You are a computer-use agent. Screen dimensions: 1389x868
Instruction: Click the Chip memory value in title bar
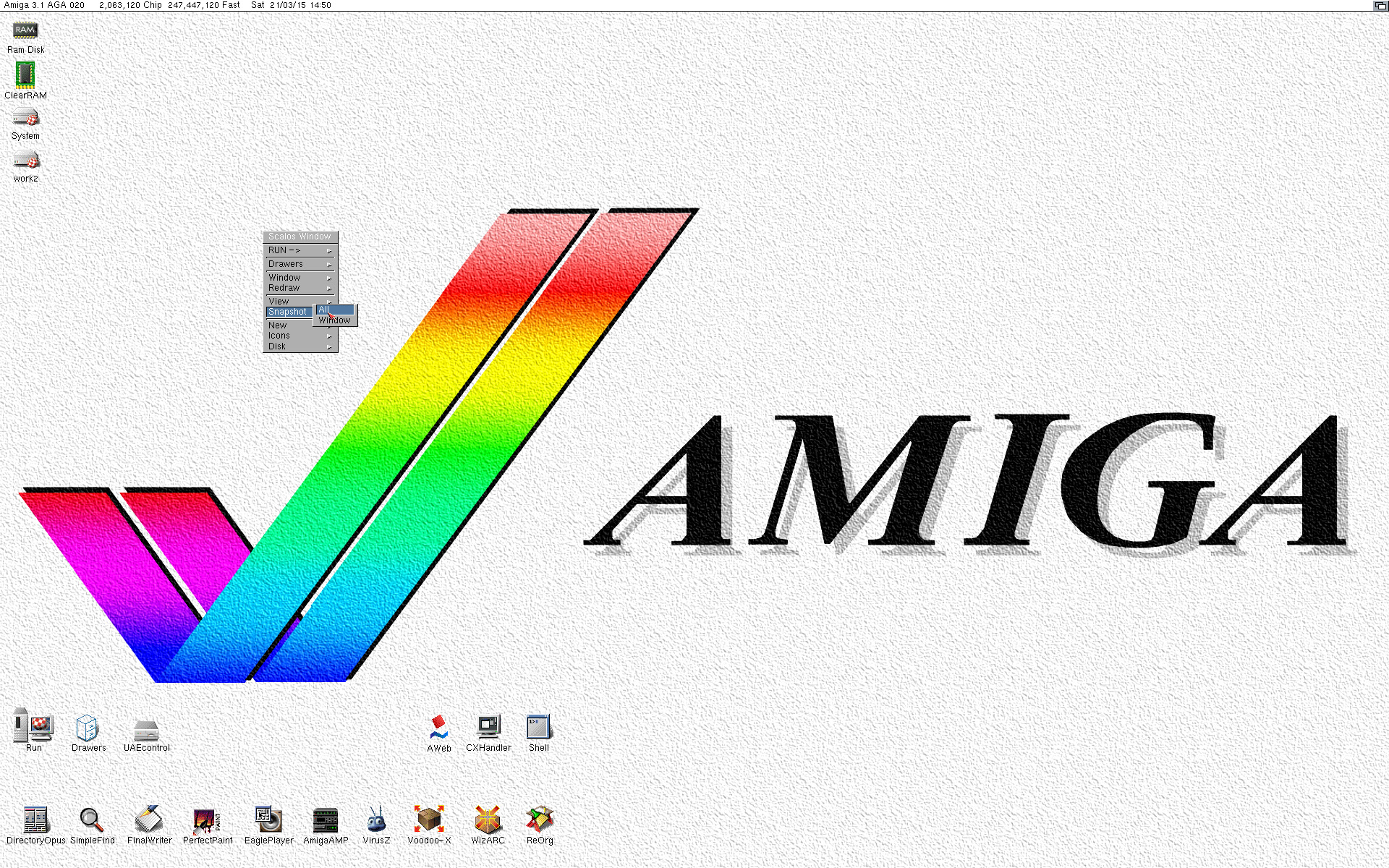[130, 5]
